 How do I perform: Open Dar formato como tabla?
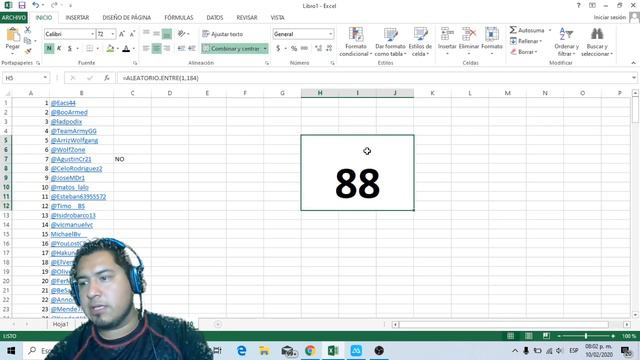coord(390,42)
